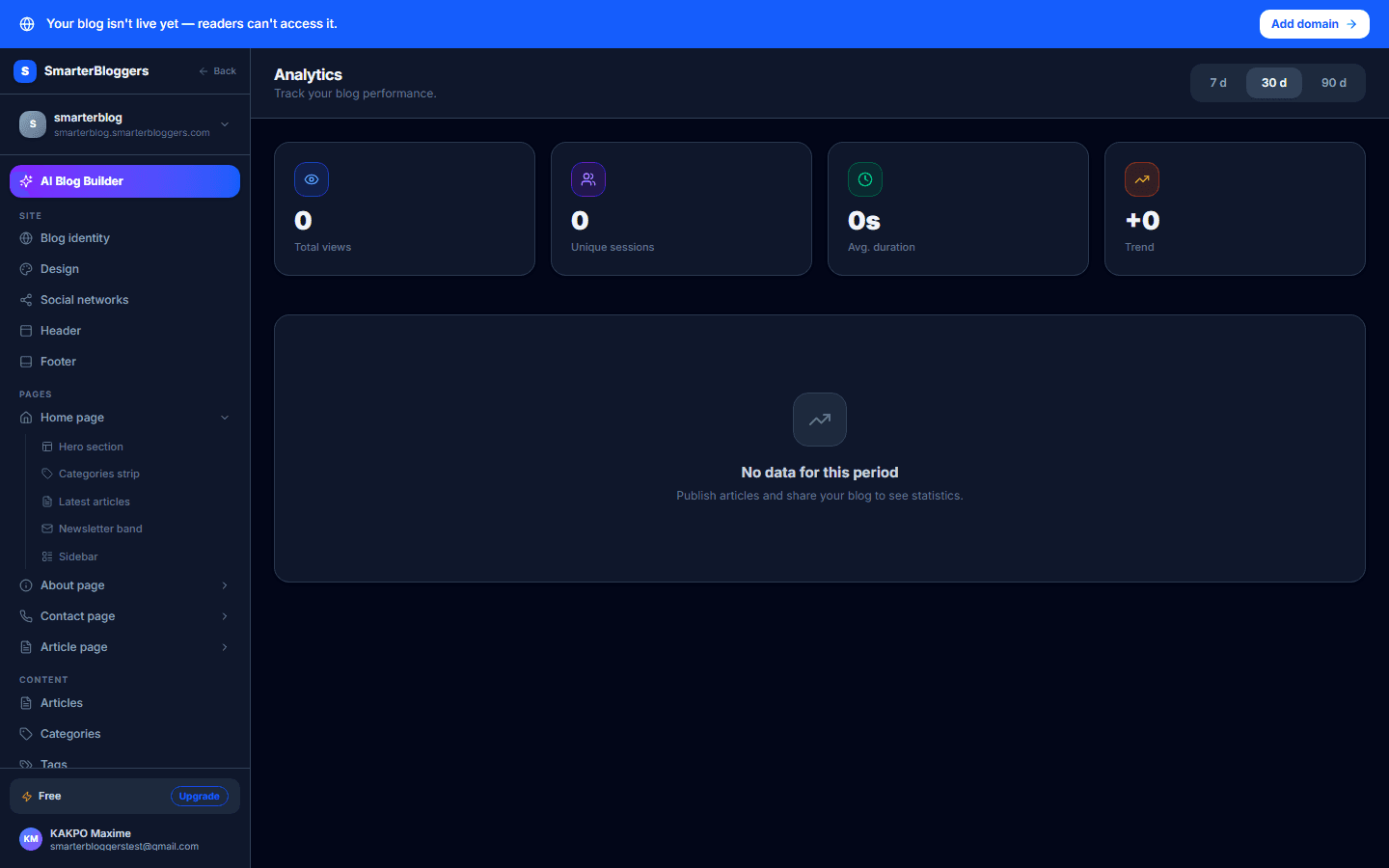The image size is (1389, 868).
Task: Click the Add domain button
Action: tap(1314, 24)
